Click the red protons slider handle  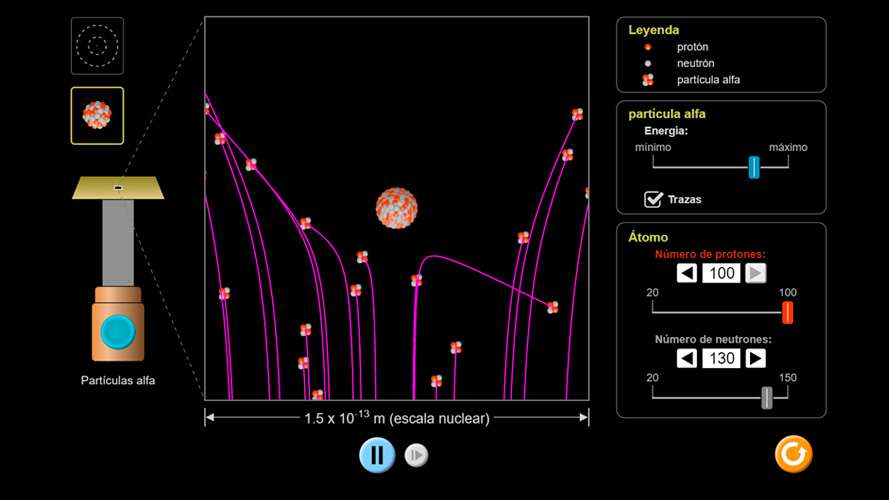[787, 312]
